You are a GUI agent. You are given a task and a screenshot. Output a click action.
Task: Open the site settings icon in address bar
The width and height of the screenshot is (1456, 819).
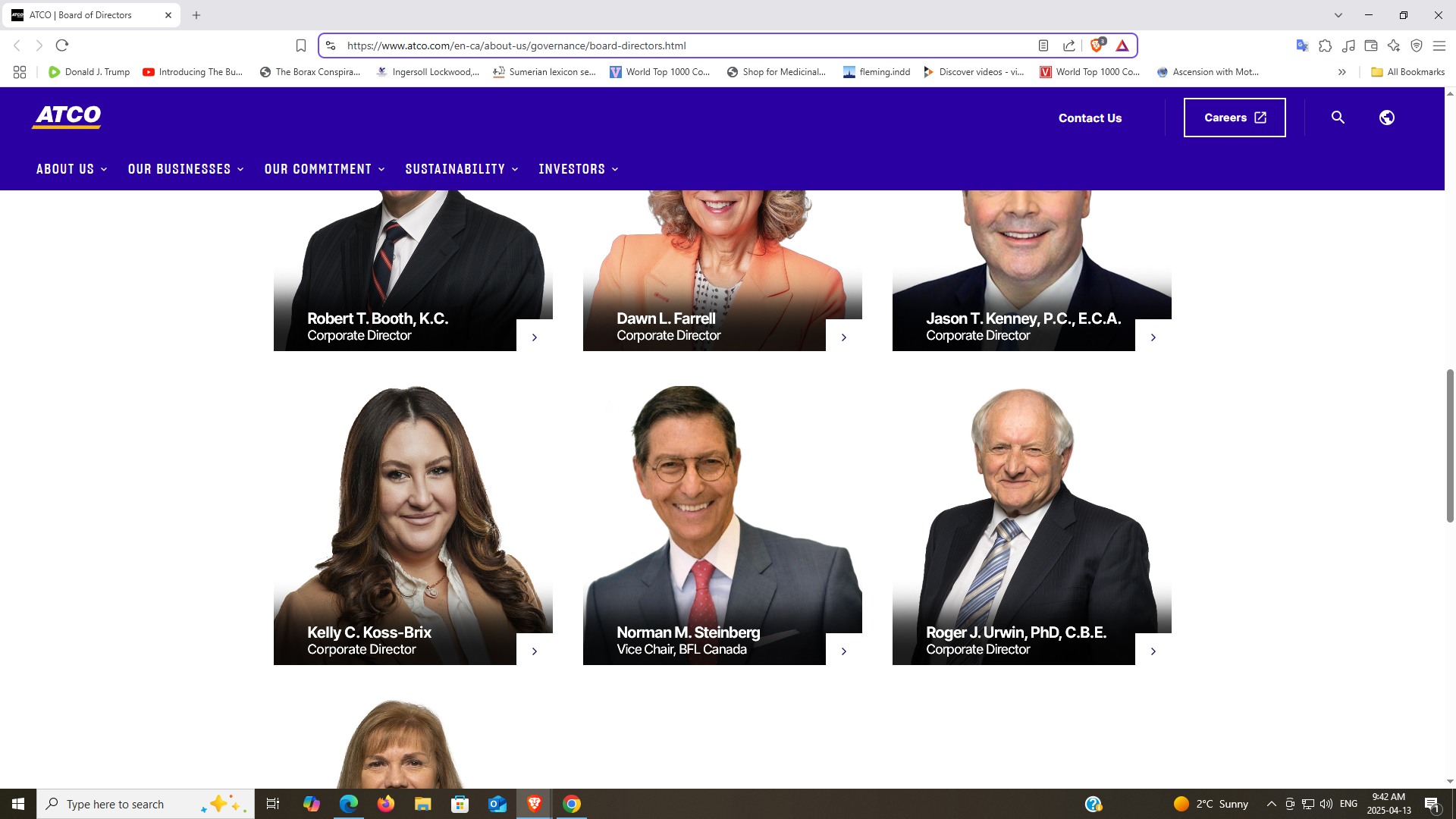click(331, 45)
